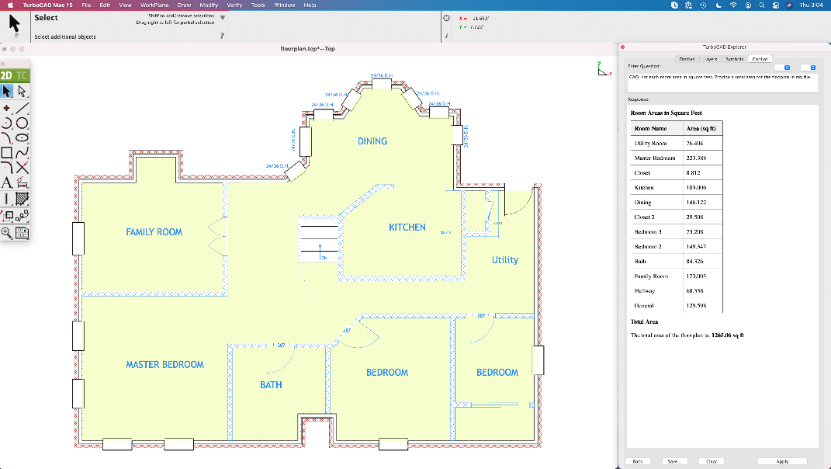Image resolution: width=831 pixels, height=469 pixels.
Task: Click the info 'i' icon beside coordinates
Action: (447, 36)
